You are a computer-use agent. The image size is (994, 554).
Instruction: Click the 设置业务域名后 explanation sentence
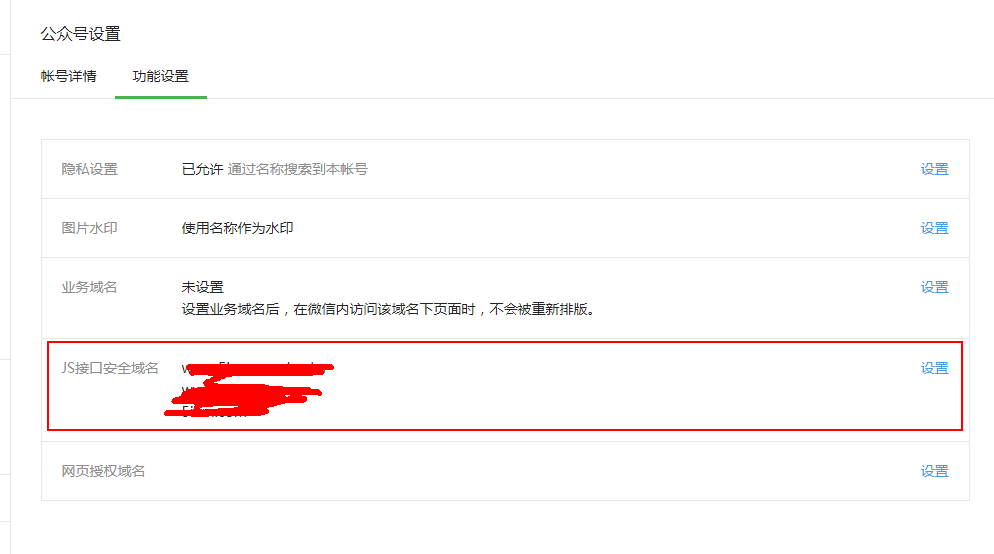[388, 309]
